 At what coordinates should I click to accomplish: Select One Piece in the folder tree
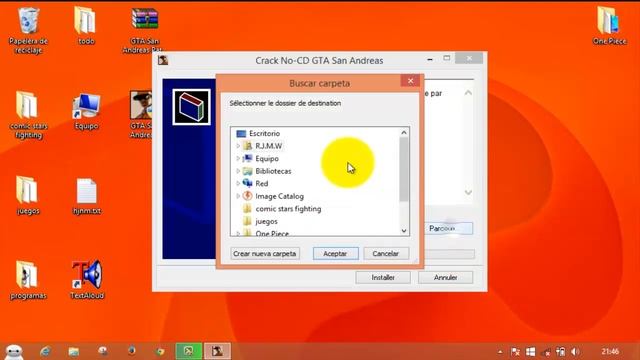272,233
